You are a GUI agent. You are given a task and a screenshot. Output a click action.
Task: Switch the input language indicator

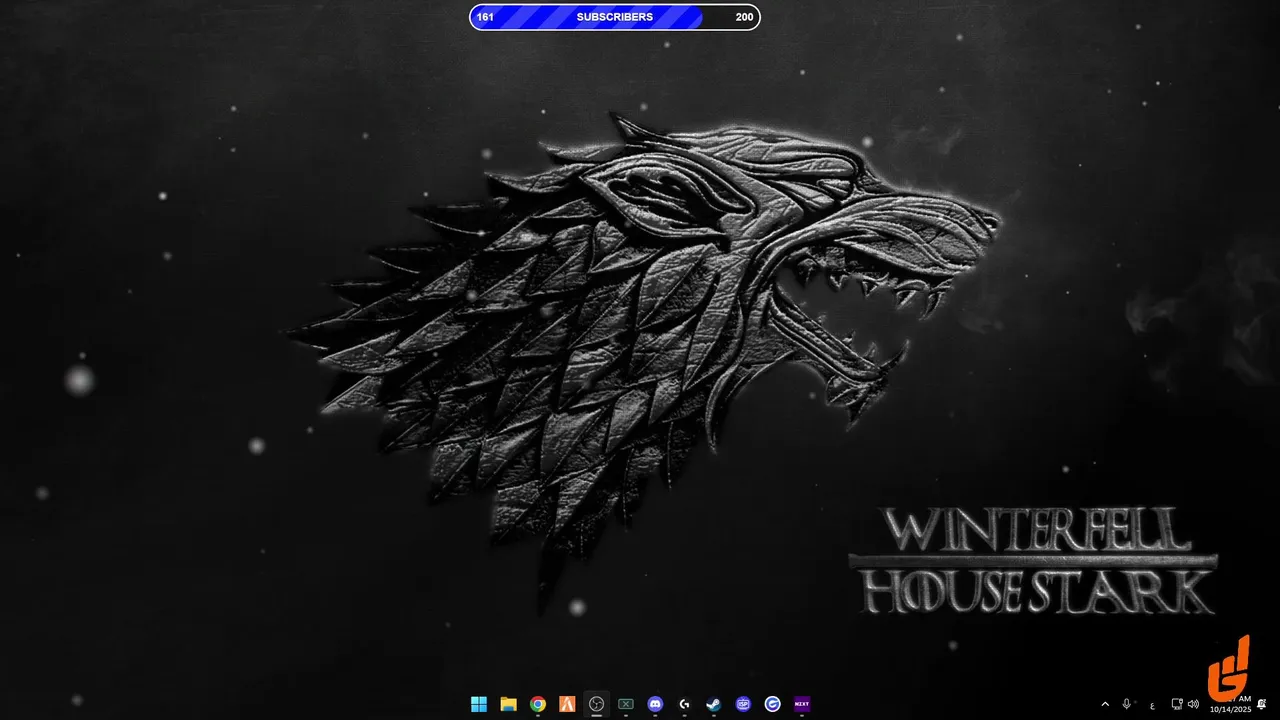click(x=1152, y=705)
